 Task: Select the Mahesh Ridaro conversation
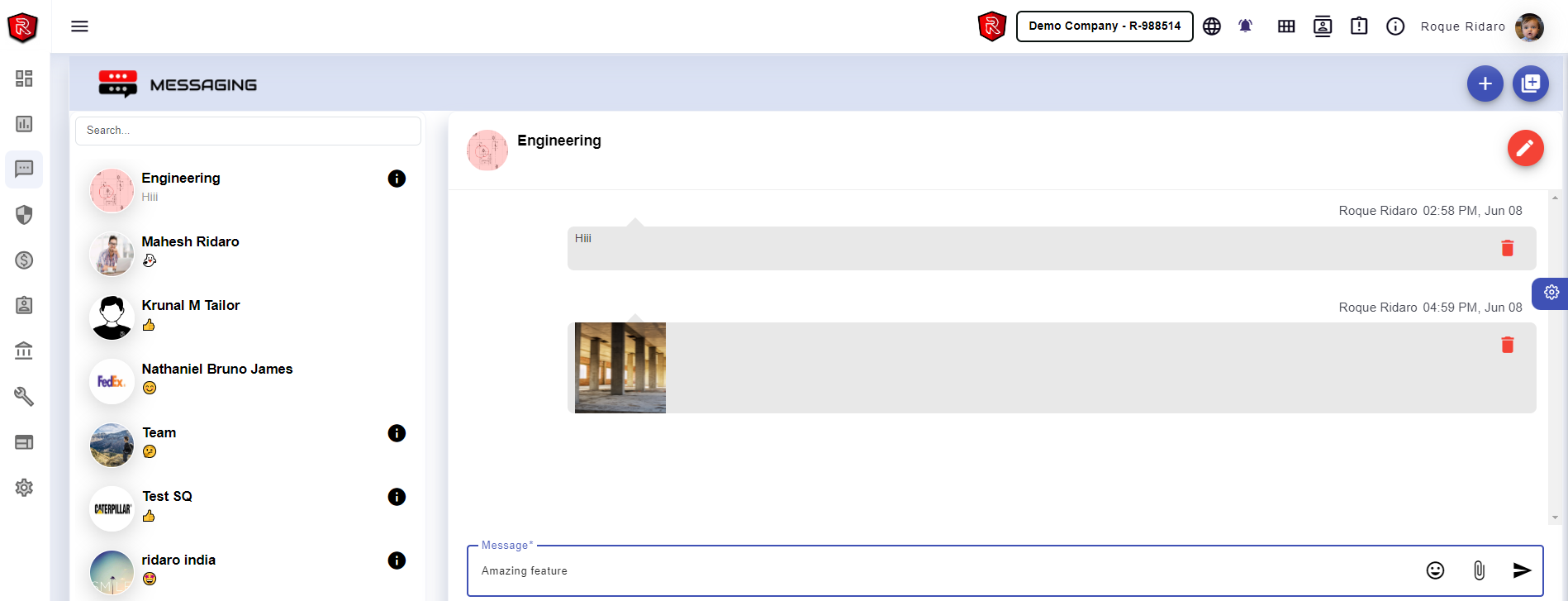point(190,242)
